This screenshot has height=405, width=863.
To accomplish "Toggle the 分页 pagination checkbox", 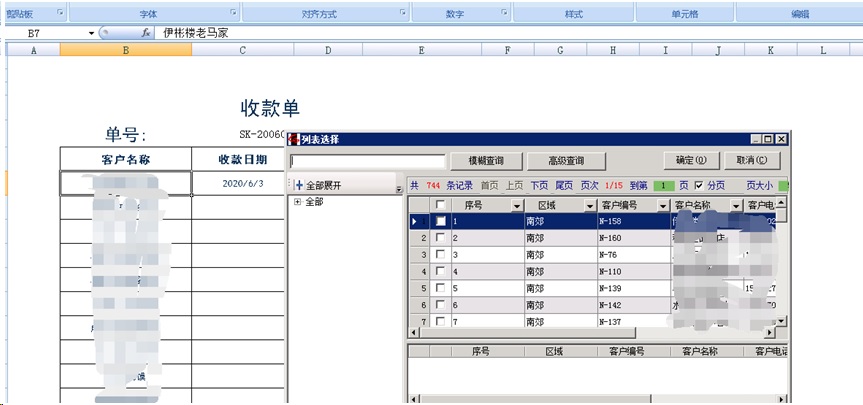I will coord(700,185).
